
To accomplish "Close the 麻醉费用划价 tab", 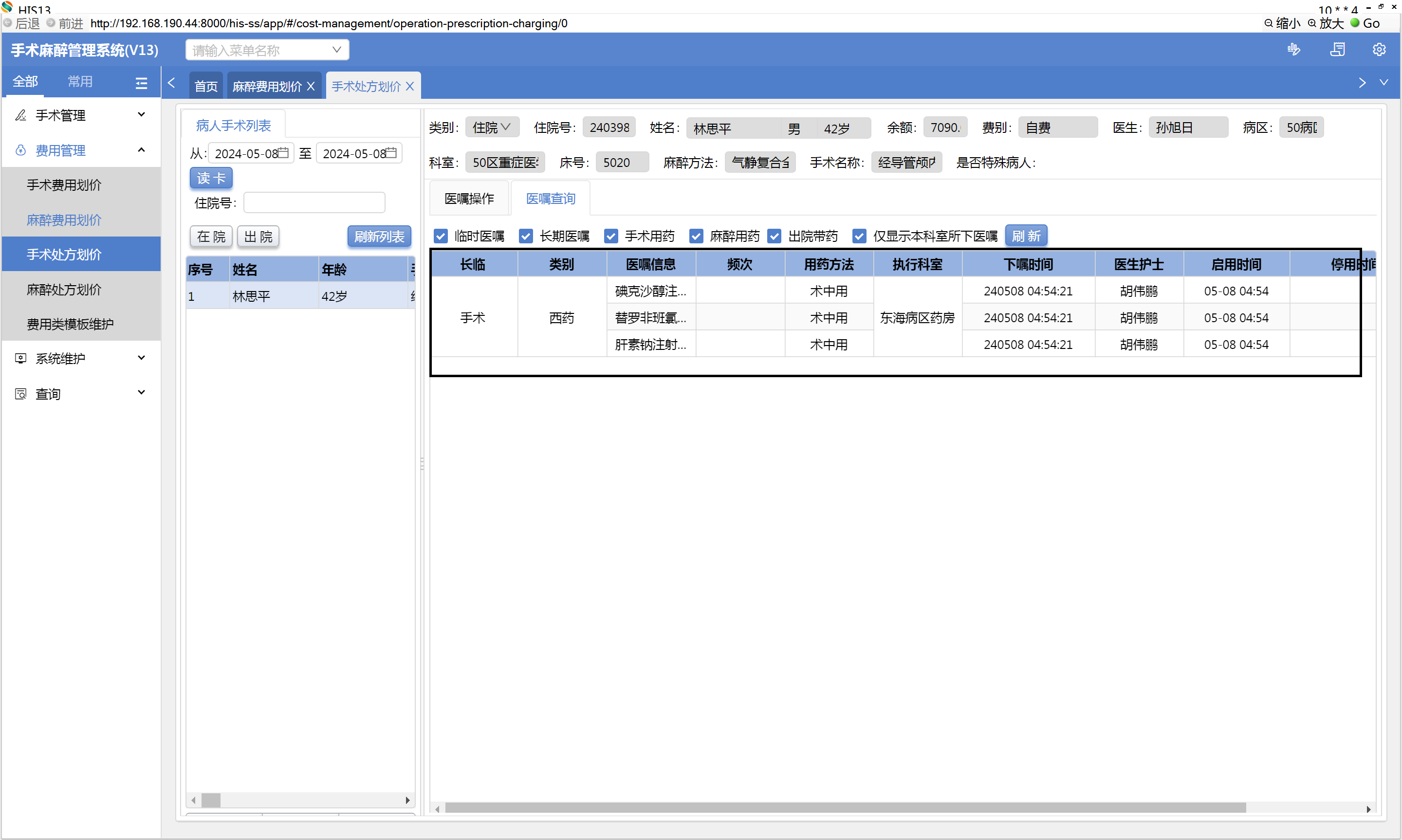I will [311, 86].
